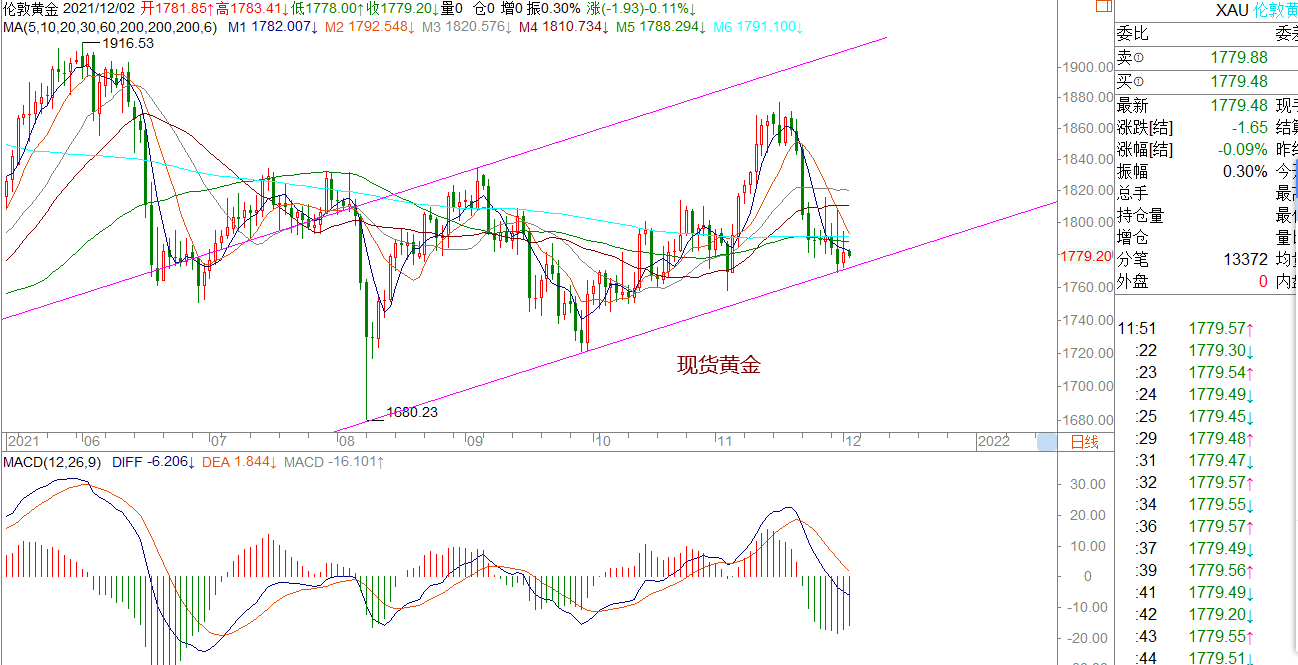Select the 12 month marker on time axis

852,441
